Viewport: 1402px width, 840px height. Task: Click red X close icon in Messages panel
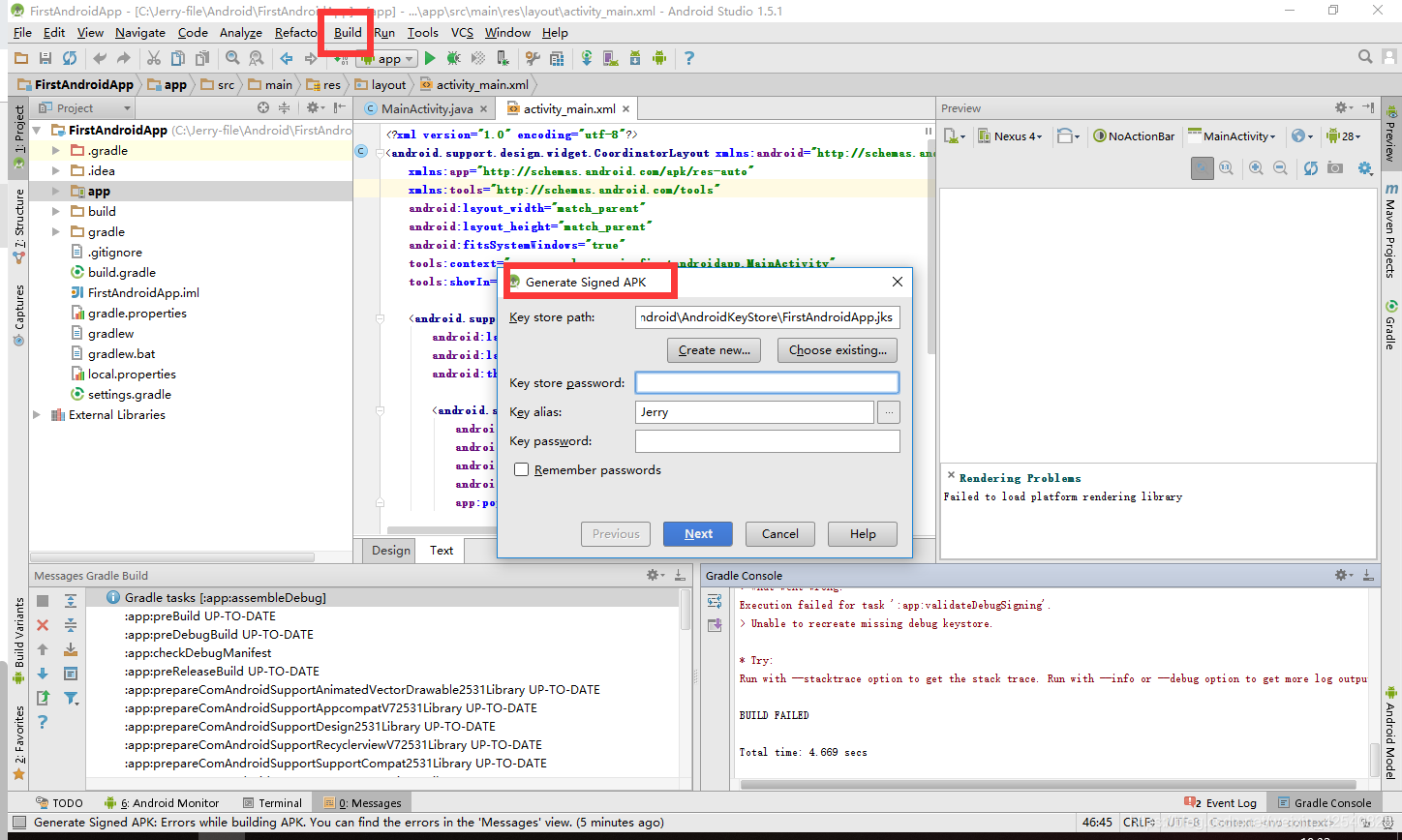43,625
